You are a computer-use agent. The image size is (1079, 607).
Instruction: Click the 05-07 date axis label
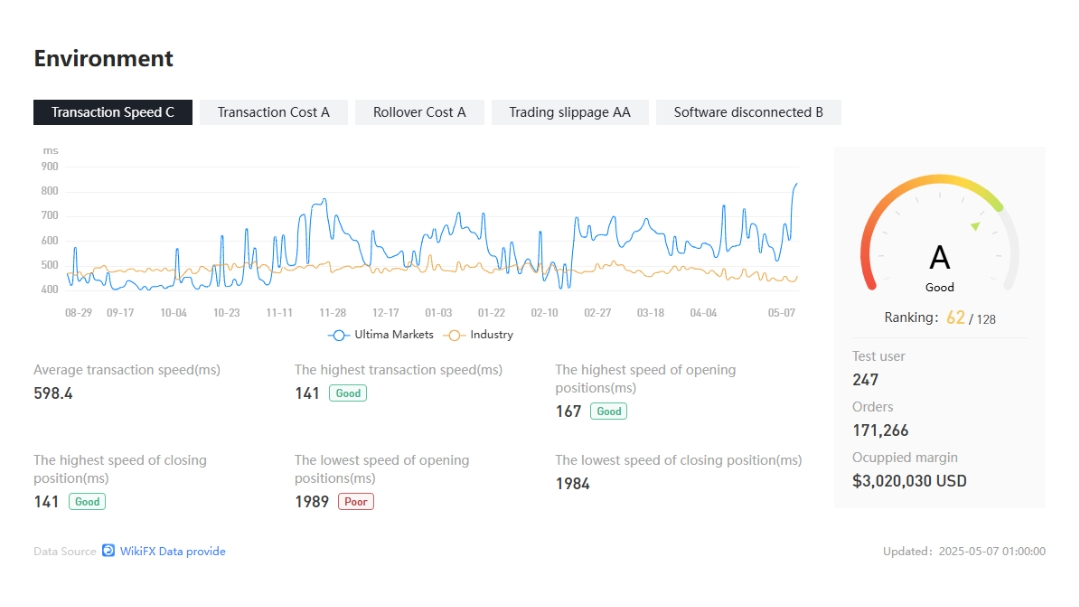[782, 313]
